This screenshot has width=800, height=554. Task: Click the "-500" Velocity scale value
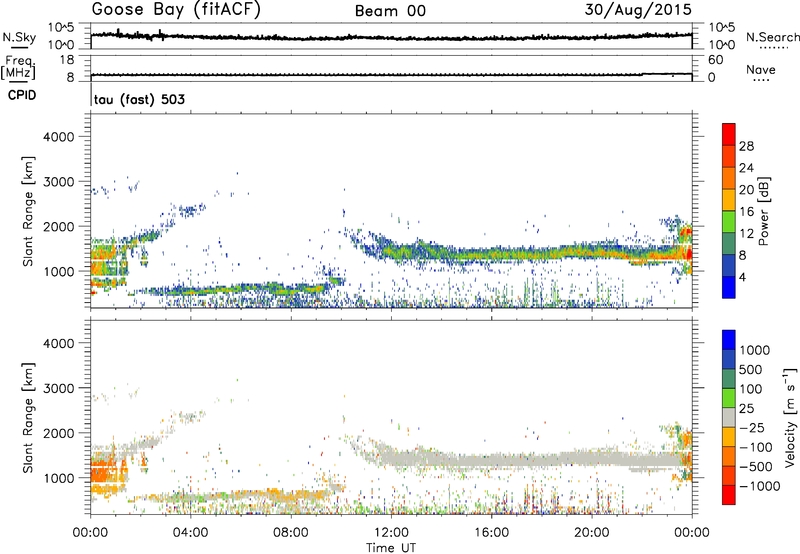pos(756,466)
